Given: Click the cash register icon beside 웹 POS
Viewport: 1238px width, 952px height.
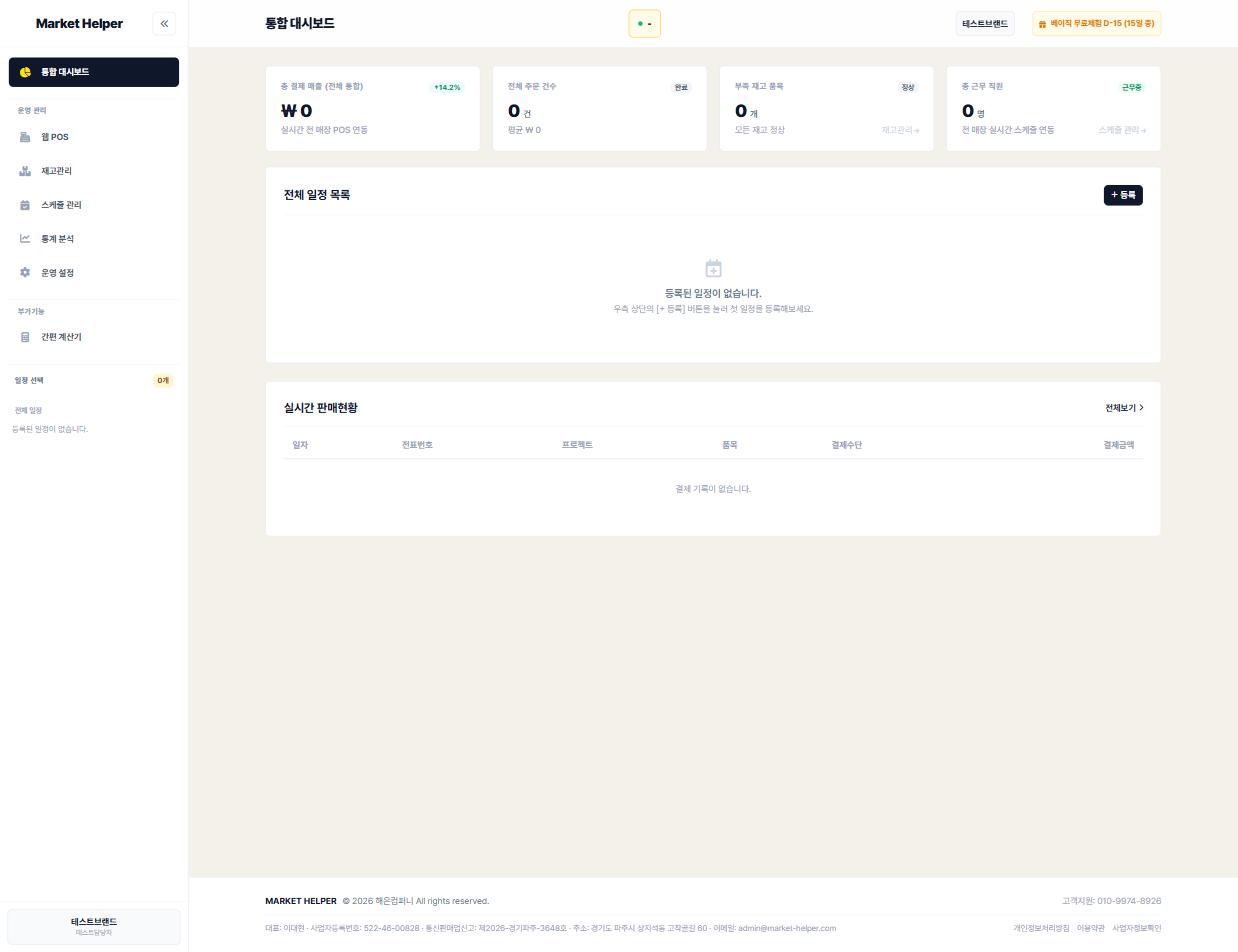Looking at the screenshot, I should click(x=25, y=137).
